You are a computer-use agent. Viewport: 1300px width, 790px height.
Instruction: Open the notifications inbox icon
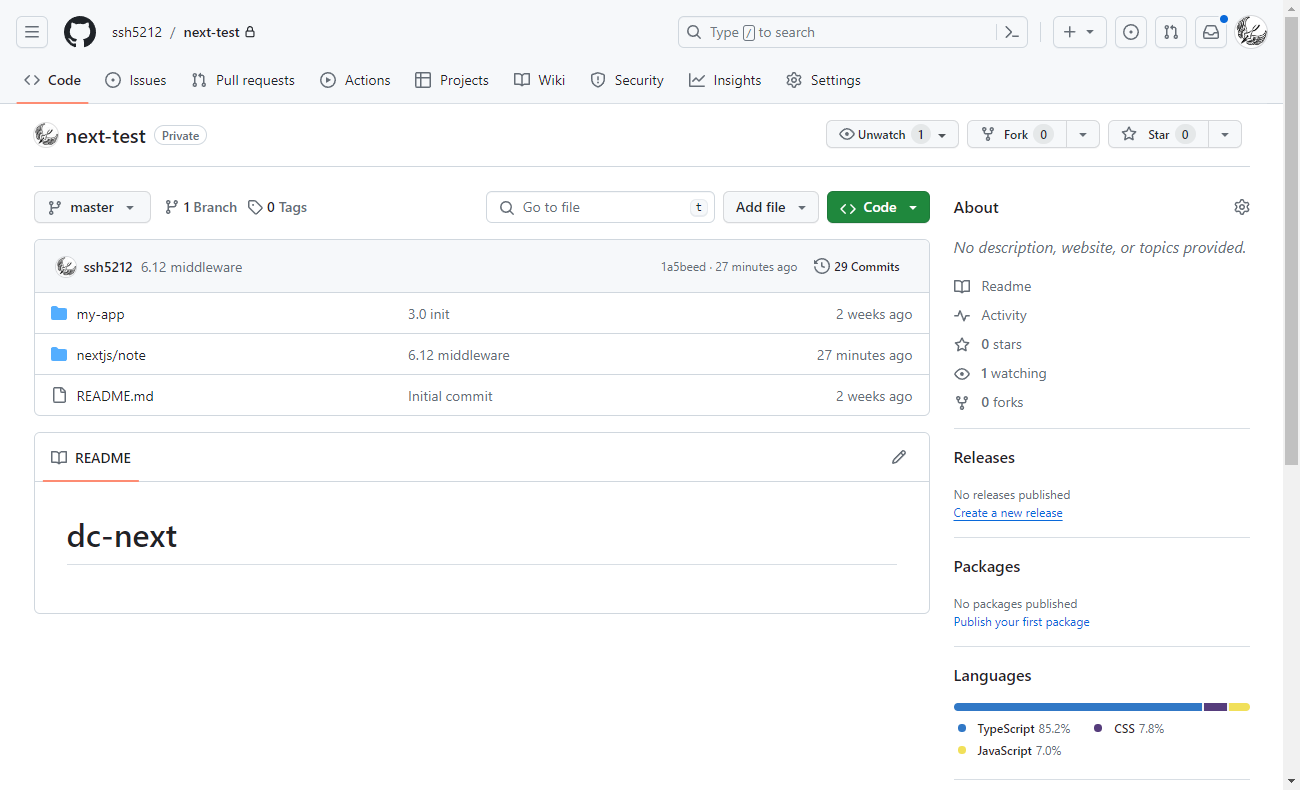click(1211, 32)
